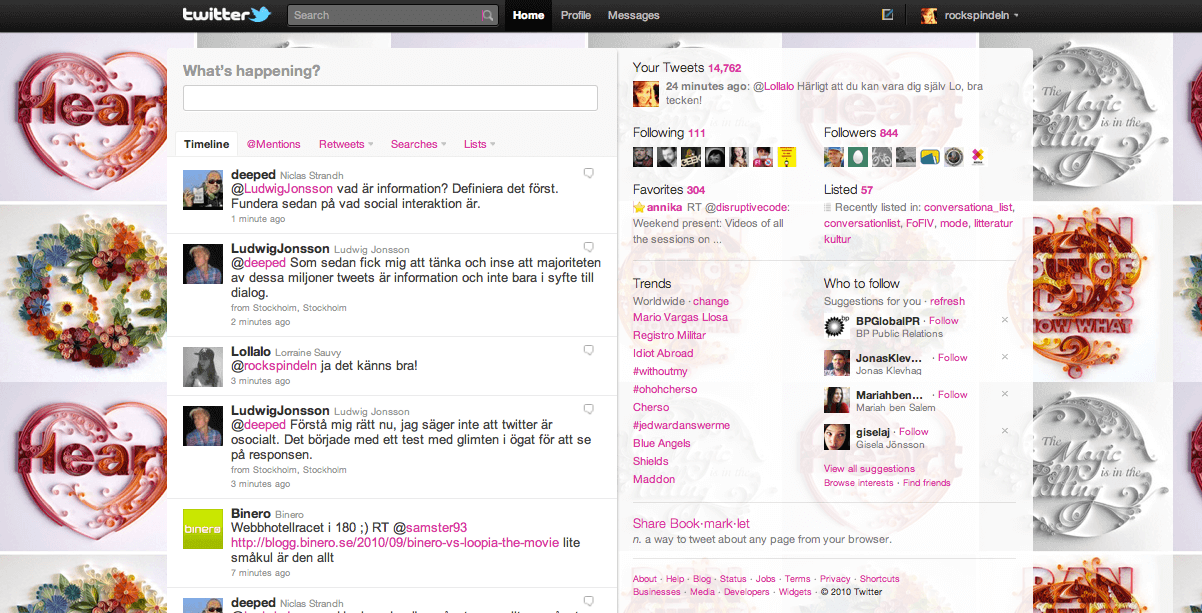Follow JonasKlevhag from suggestions

click(x=952, y=357)
